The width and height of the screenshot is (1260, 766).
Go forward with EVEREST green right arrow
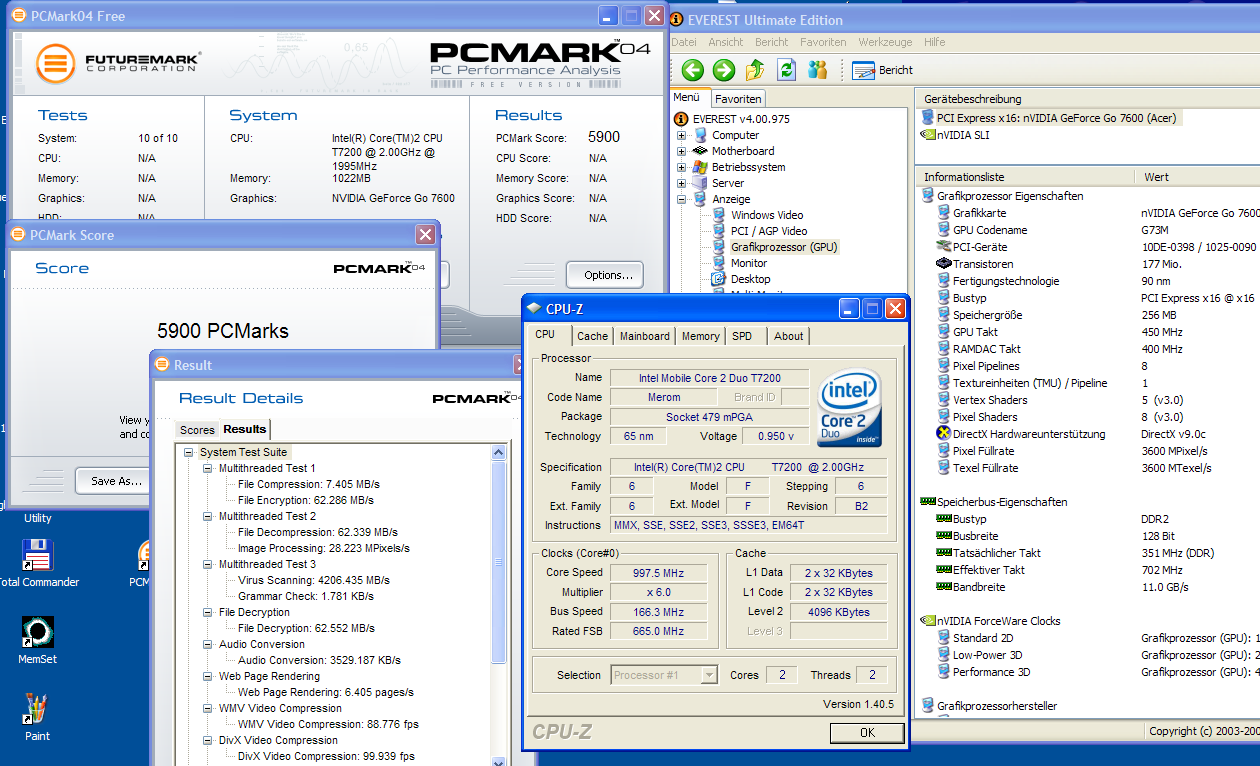[x=724, y=69]
